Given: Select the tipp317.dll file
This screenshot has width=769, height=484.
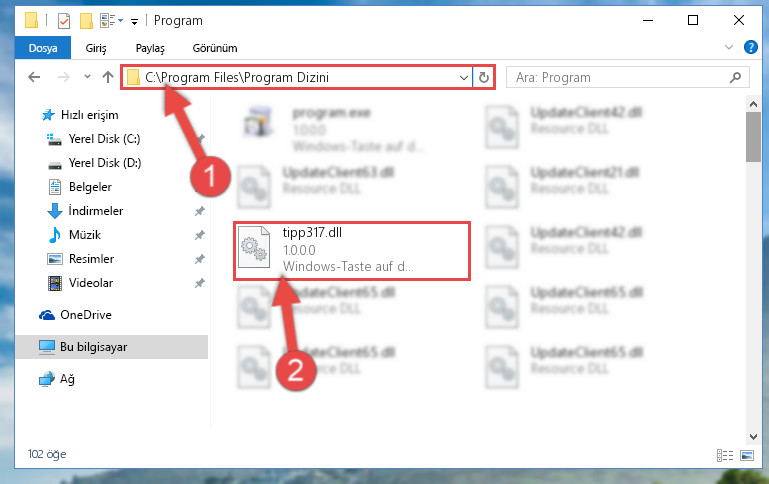Looking at the screenshot, I should tap(352, 251).
